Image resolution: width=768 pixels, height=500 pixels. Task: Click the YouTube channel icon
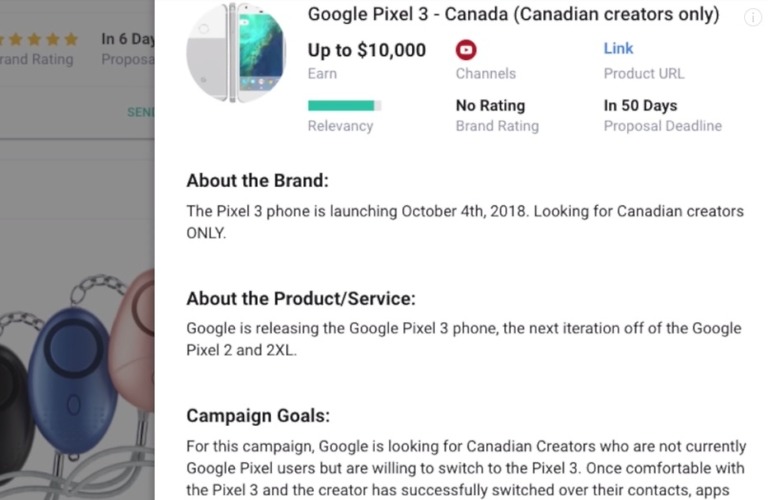(466, 50)
